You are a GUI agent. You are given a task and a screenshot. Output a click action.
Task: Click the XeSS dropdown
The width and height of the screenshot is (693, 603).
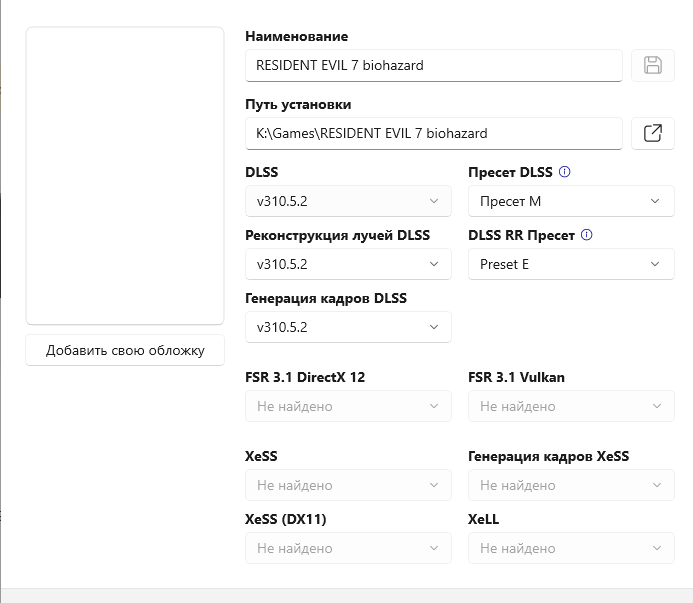347,485
